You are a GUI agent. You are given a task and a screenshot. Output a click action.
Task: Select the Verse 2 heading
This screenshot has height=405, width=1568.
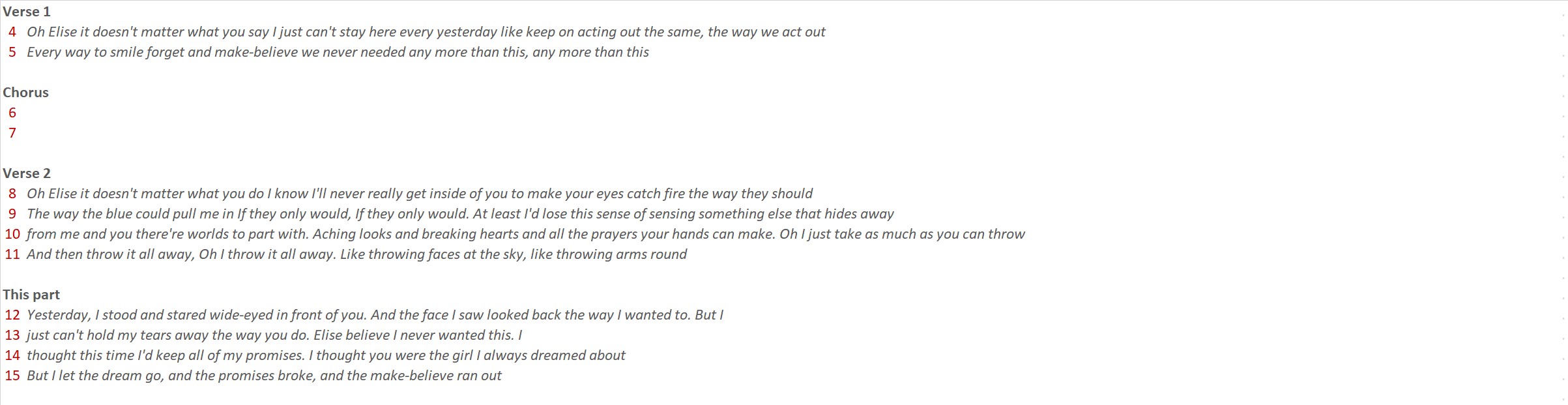point(27,173)
